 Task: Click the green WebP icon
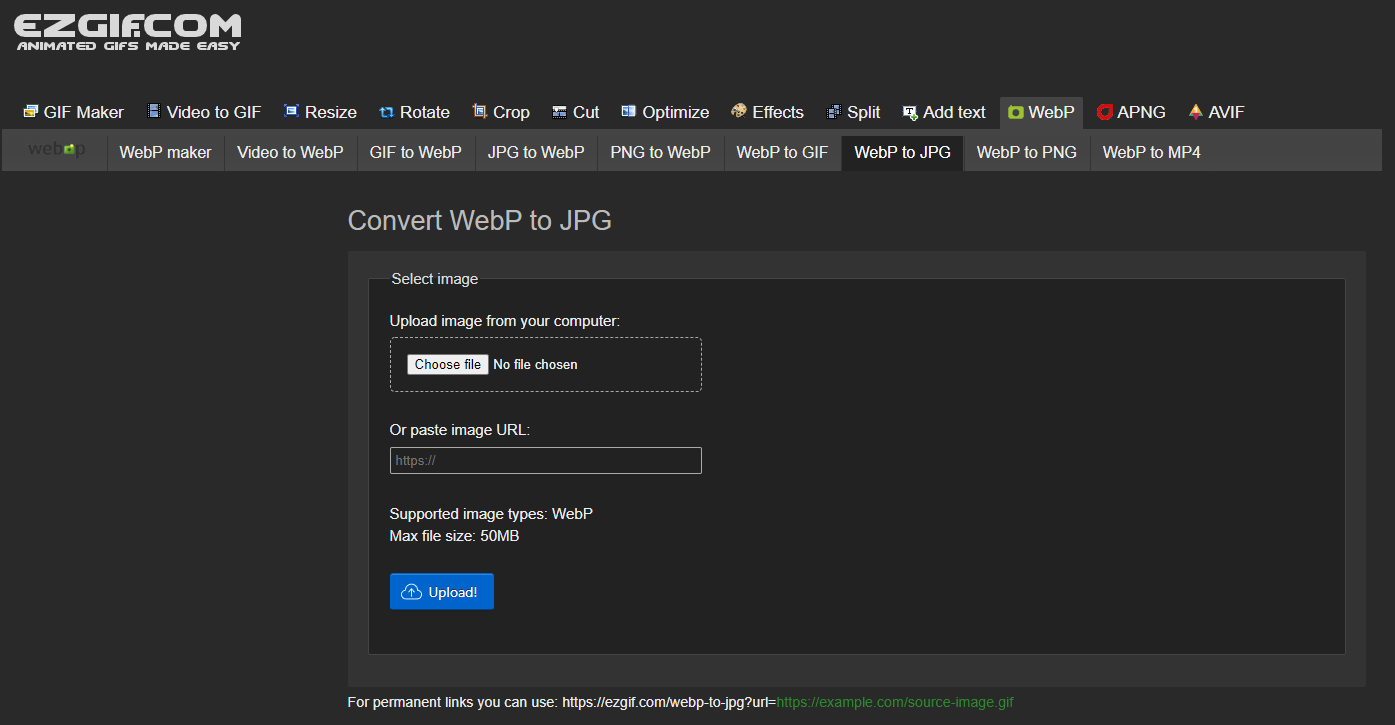point(1016,112)
